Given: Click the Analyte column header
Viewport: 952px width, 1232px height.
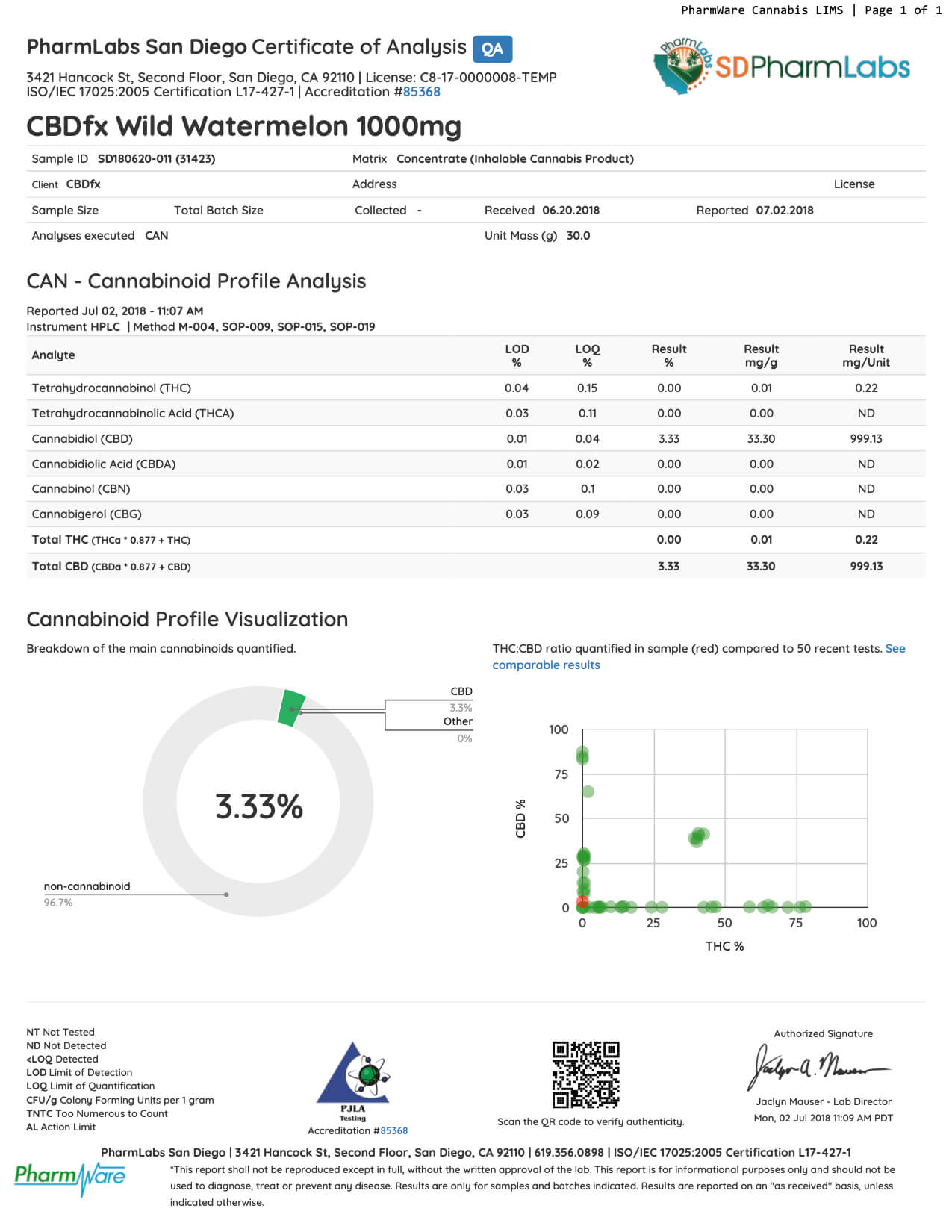Looking at the screenshot, I should tap(53, 355).
